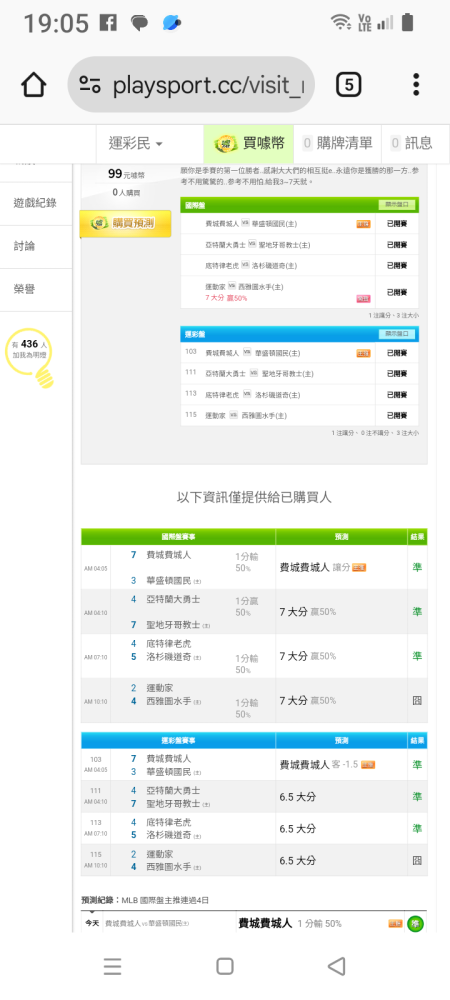Toggle 顯示盤口 in the blue 運彩盤 header
The height and width of the screenshot is (1000, 450).
click(397, 334)
